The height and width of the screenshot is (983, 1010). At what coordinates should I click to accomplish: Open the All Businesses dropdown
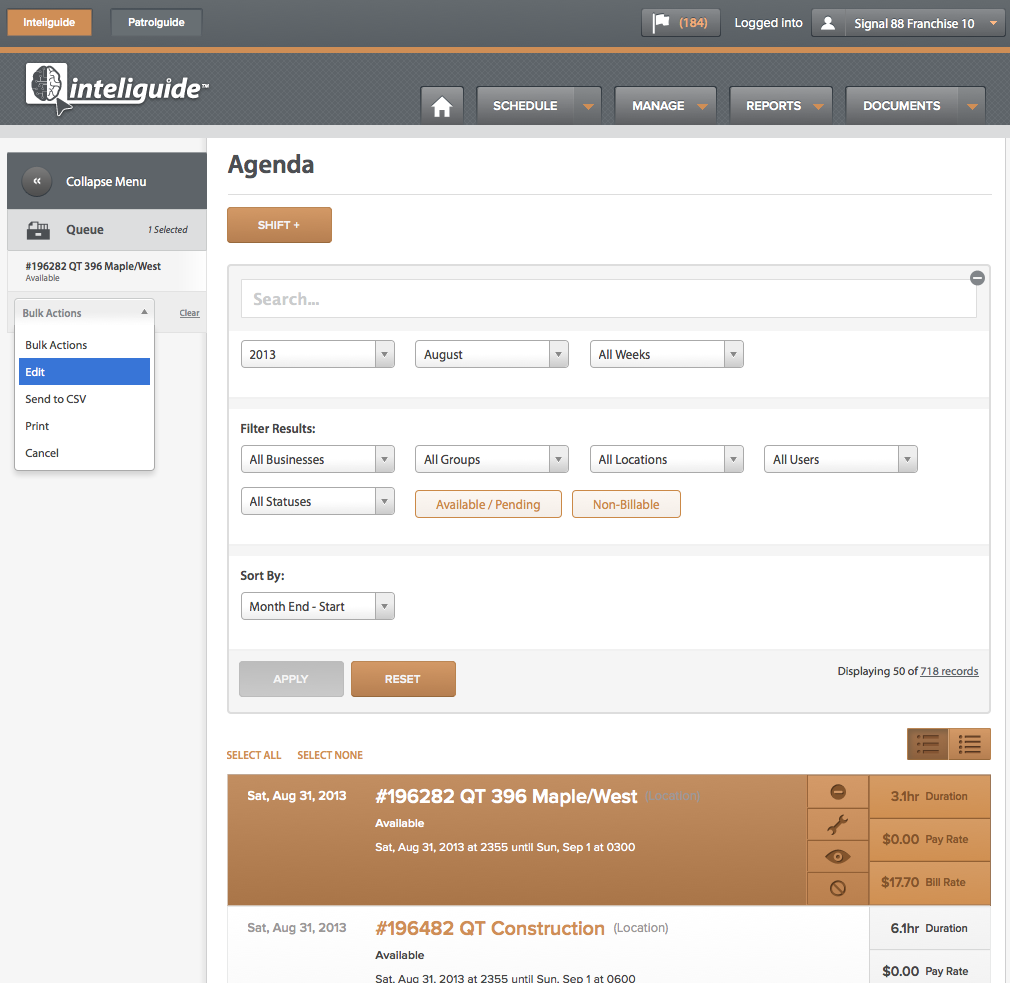coord(318,459)
